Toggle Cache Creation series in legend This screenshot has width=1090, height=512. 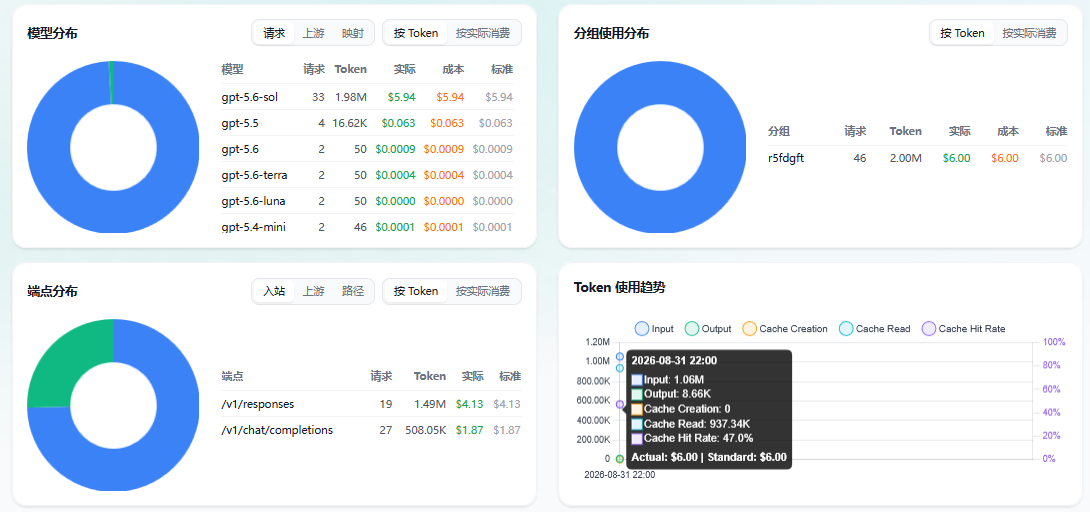[785, 329]
